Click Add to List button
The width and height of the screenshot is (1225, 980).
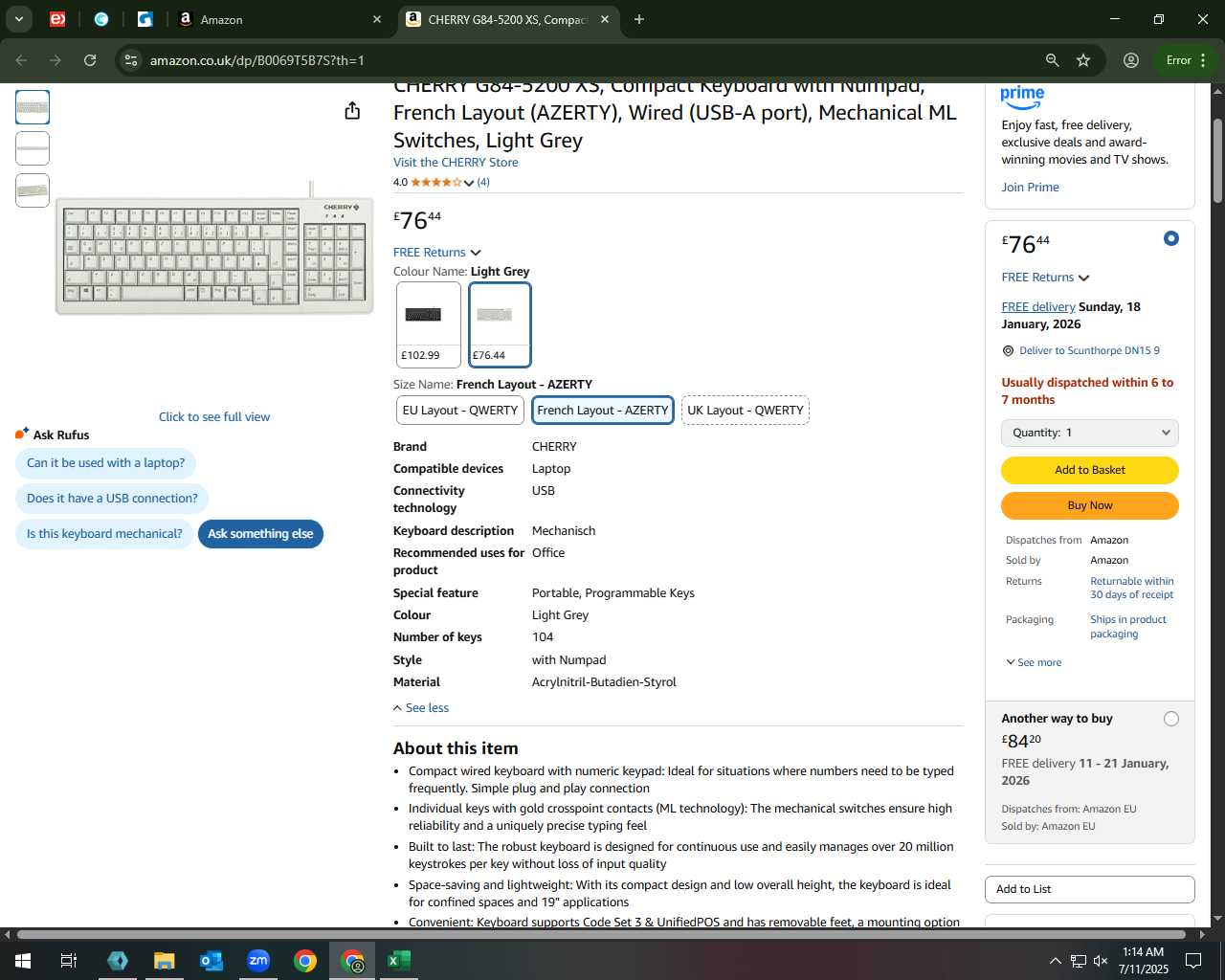click(1090, 889)
